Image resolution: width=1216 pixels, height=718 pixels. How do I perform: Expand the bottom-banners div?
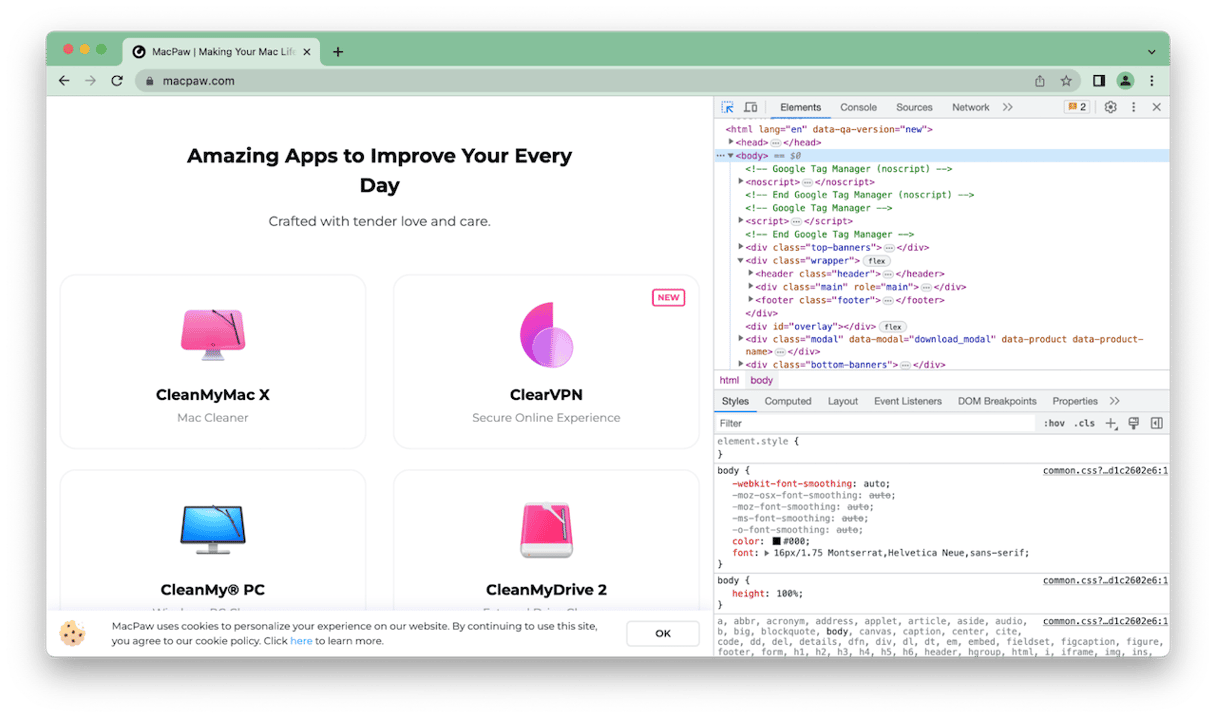[741, 365]
